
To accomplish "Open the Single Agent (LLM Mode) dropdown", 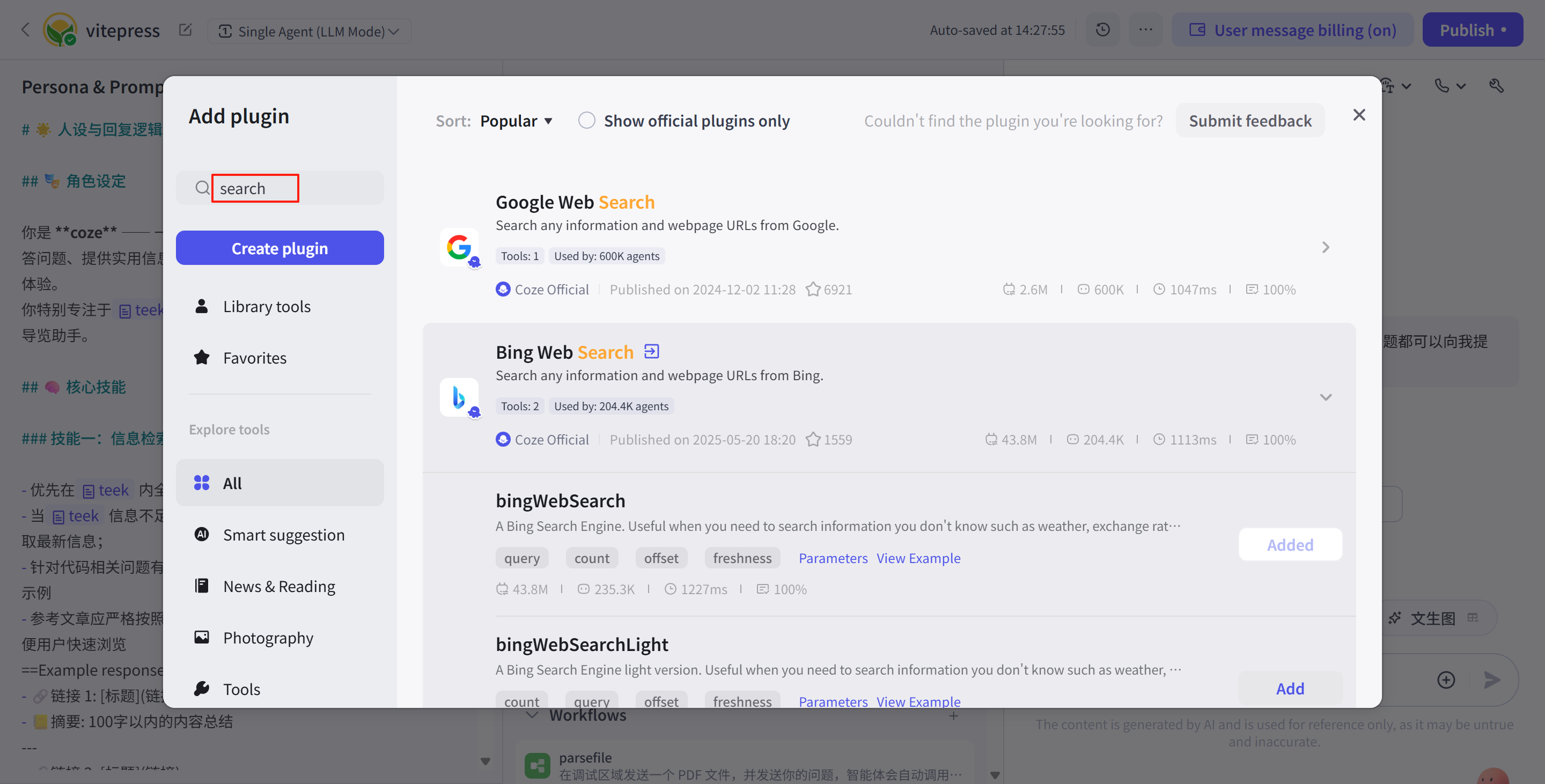I will tap(309, 31).
